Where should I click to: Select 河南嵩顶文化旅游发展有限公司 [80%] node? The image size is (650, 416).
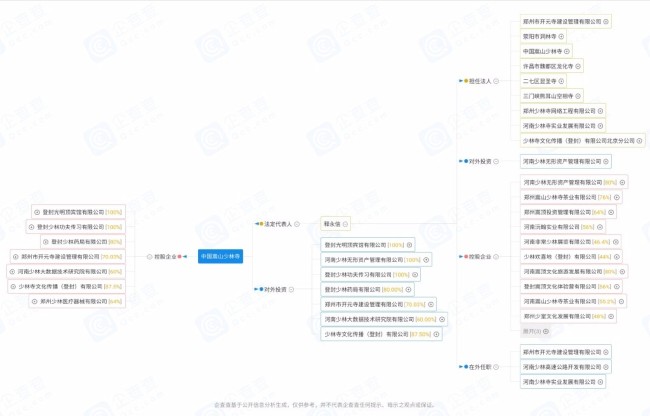point(574,272)
